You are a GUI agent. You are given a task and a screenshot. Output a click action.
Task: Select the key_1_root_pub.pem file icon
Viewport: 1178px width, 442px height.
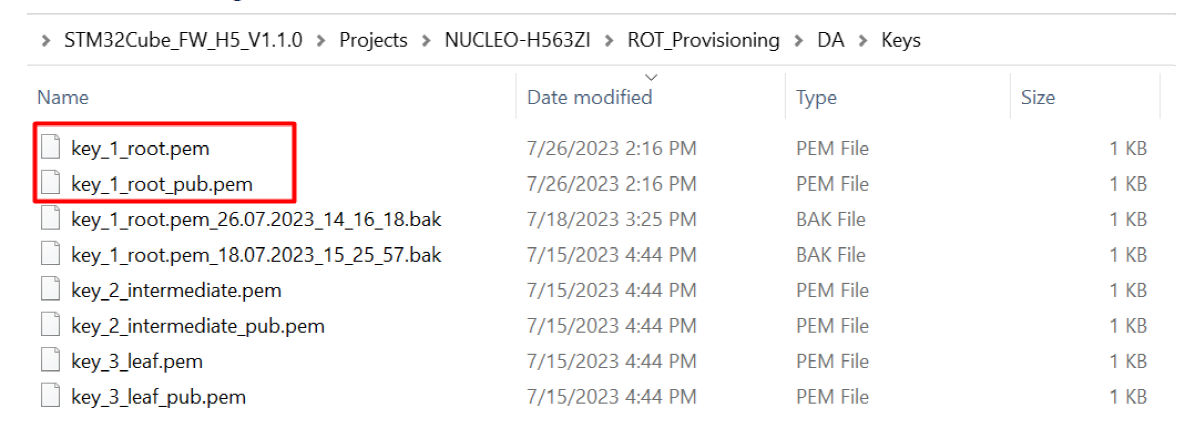(50, 183)
